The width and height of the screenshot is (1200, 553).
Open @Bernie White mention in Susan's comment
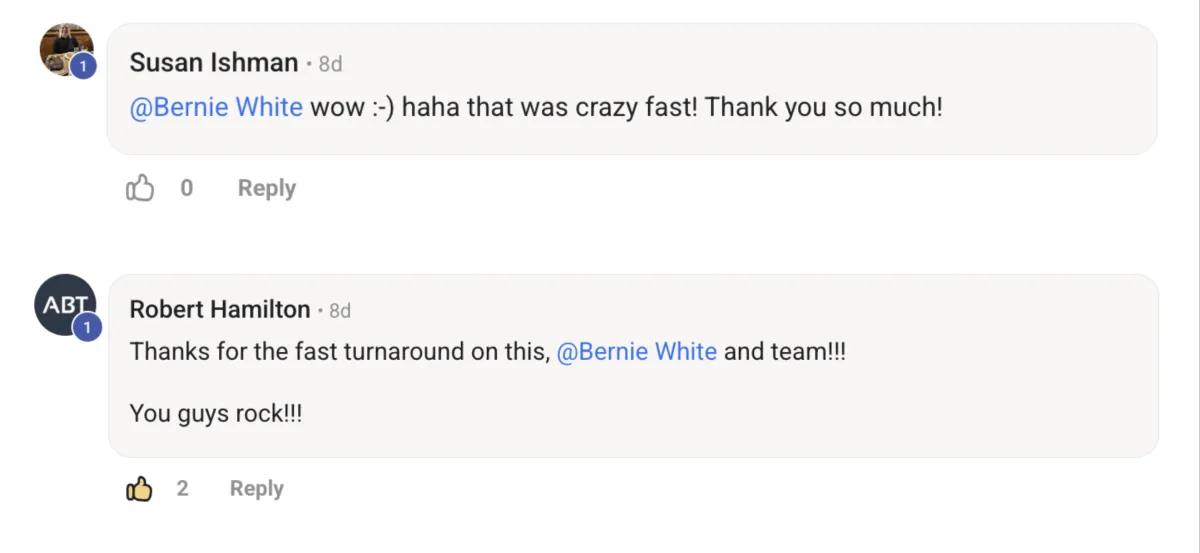216,107
